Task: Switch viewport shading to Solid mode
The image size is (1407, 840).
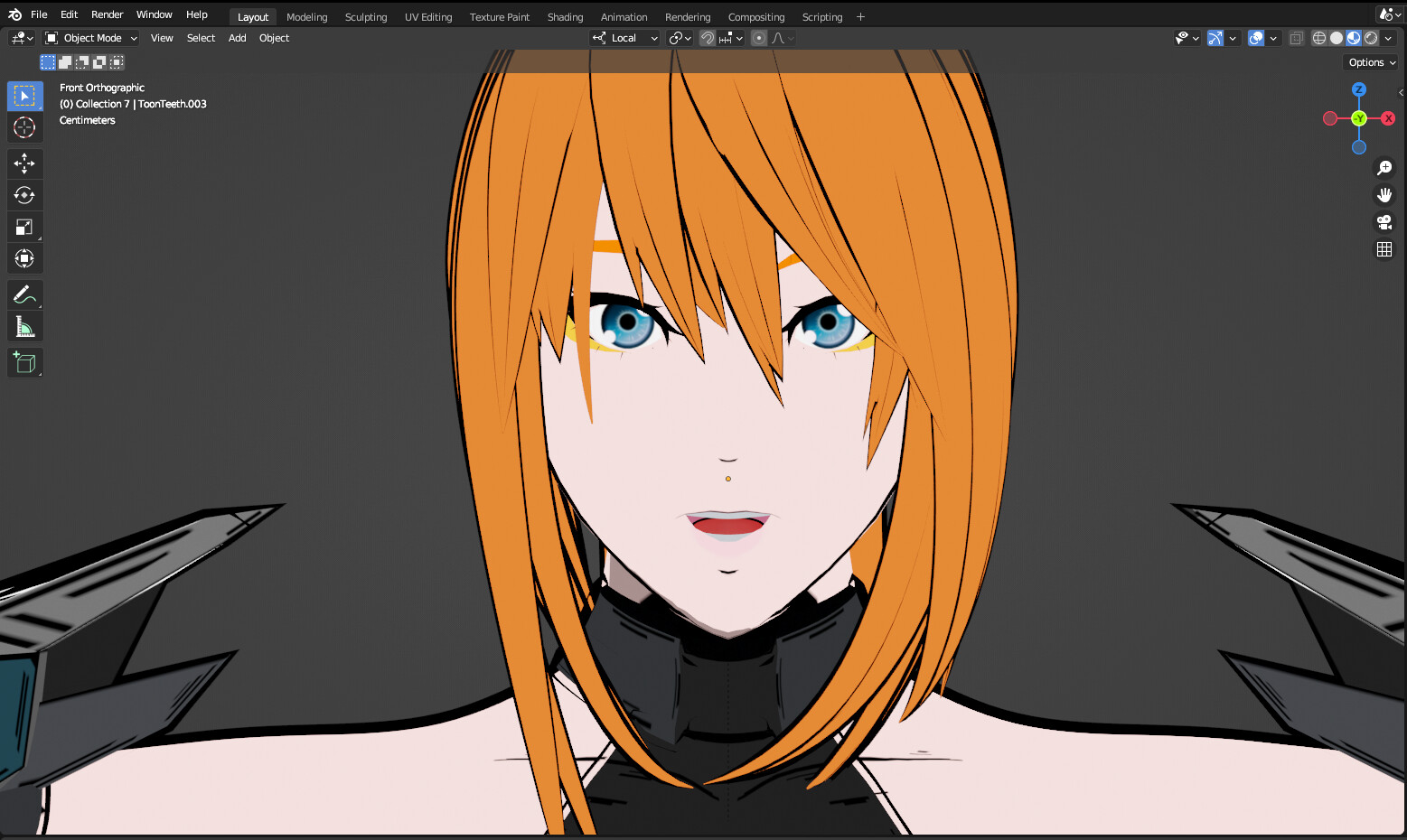Action: tap(1336, 37)
